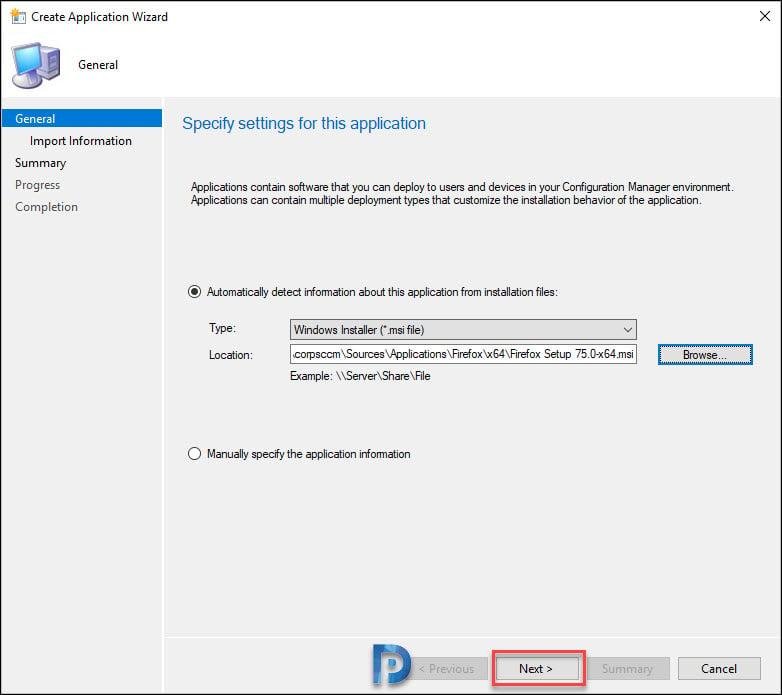Open the Type dropdown list
782x695 pixels.
[462, 329]
